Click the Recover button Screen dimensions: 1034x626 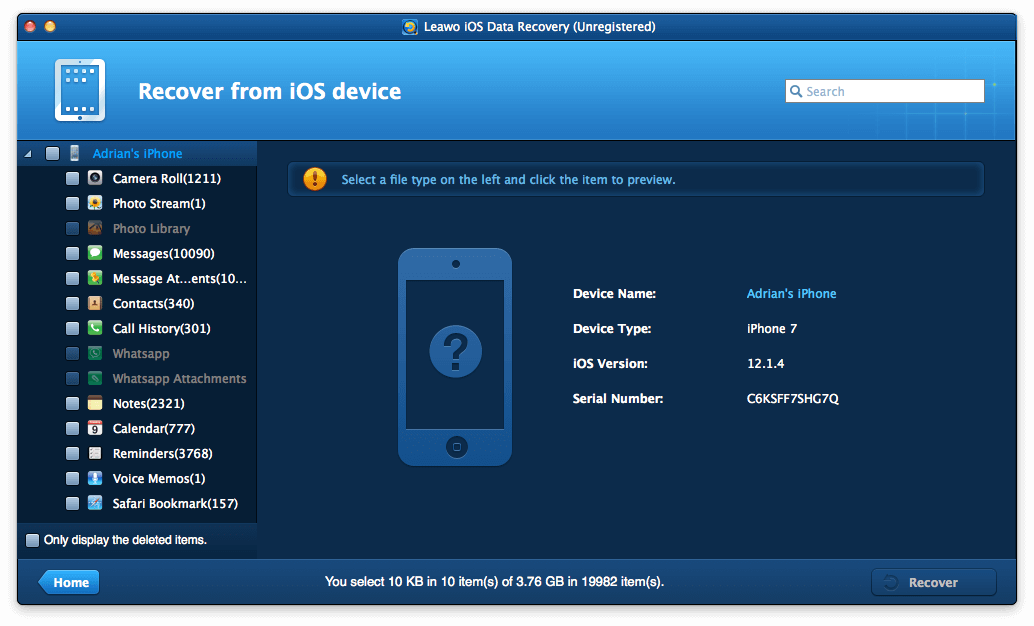pyautogui.click(x=934, y=582)
